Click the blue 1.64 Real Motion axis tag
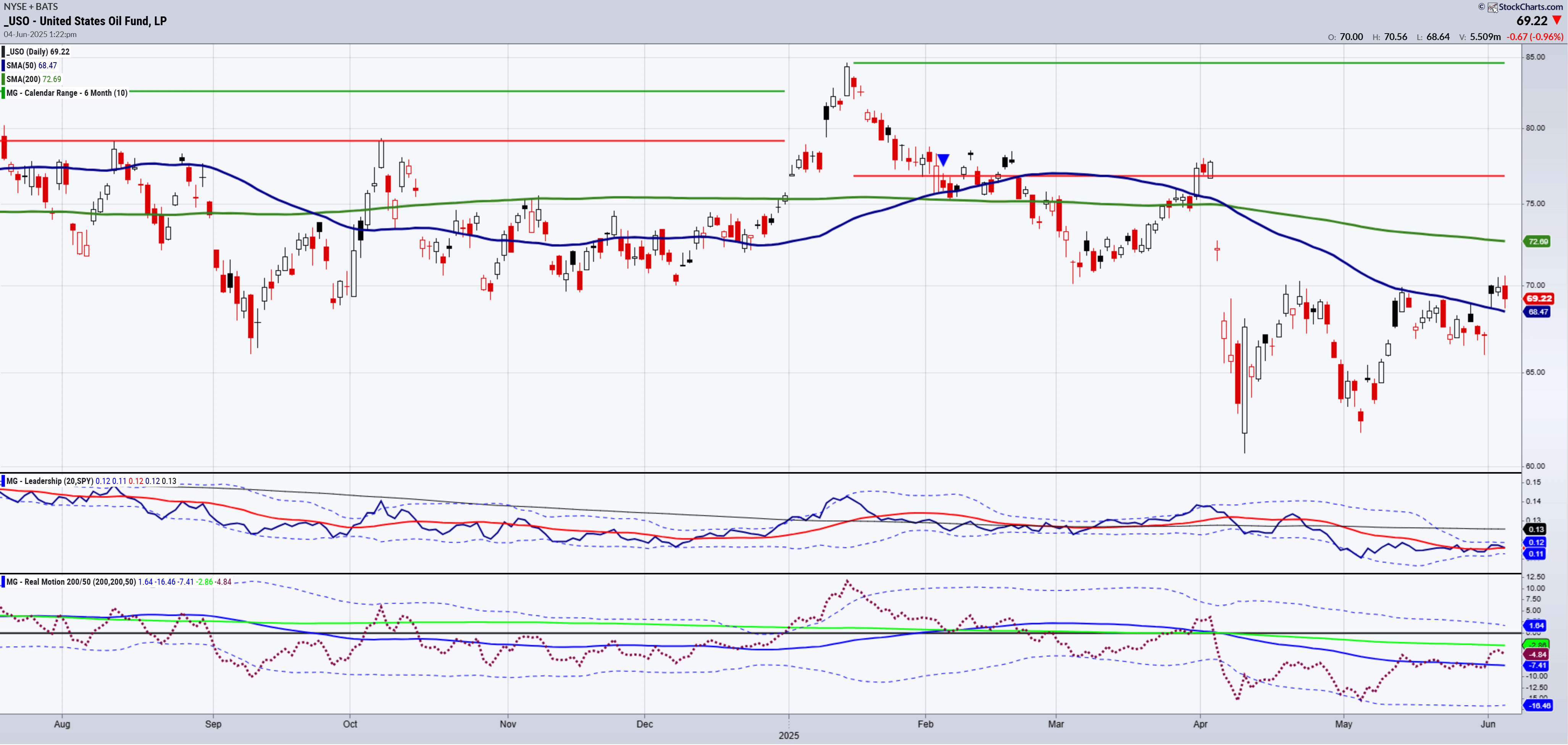Viewport: 1568px width, 745px height. [1535, 626]
